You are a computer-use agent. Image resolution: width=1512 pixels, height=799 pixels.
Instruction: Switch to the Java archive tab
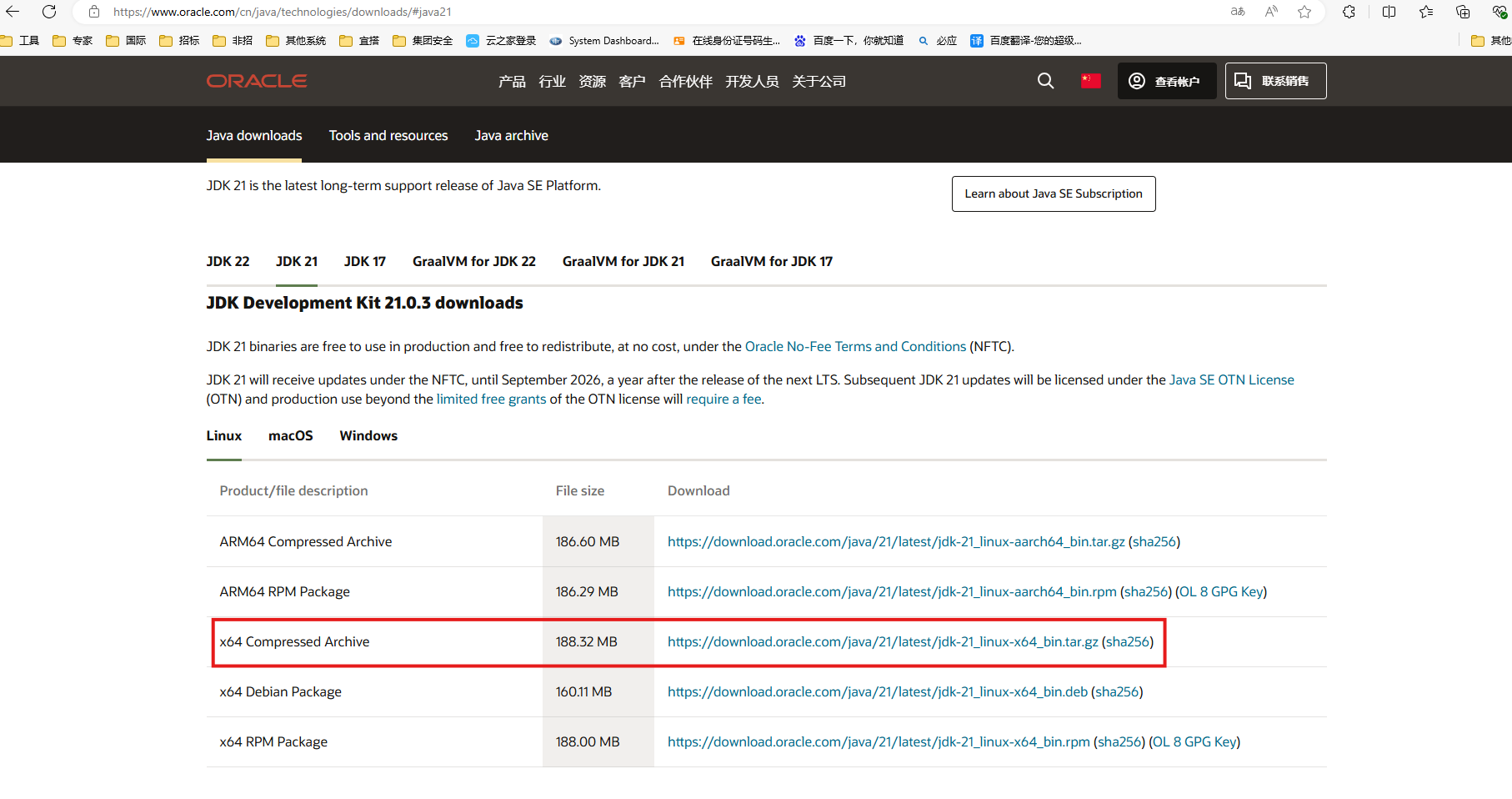pyautogui.click(x=512, y=135)
